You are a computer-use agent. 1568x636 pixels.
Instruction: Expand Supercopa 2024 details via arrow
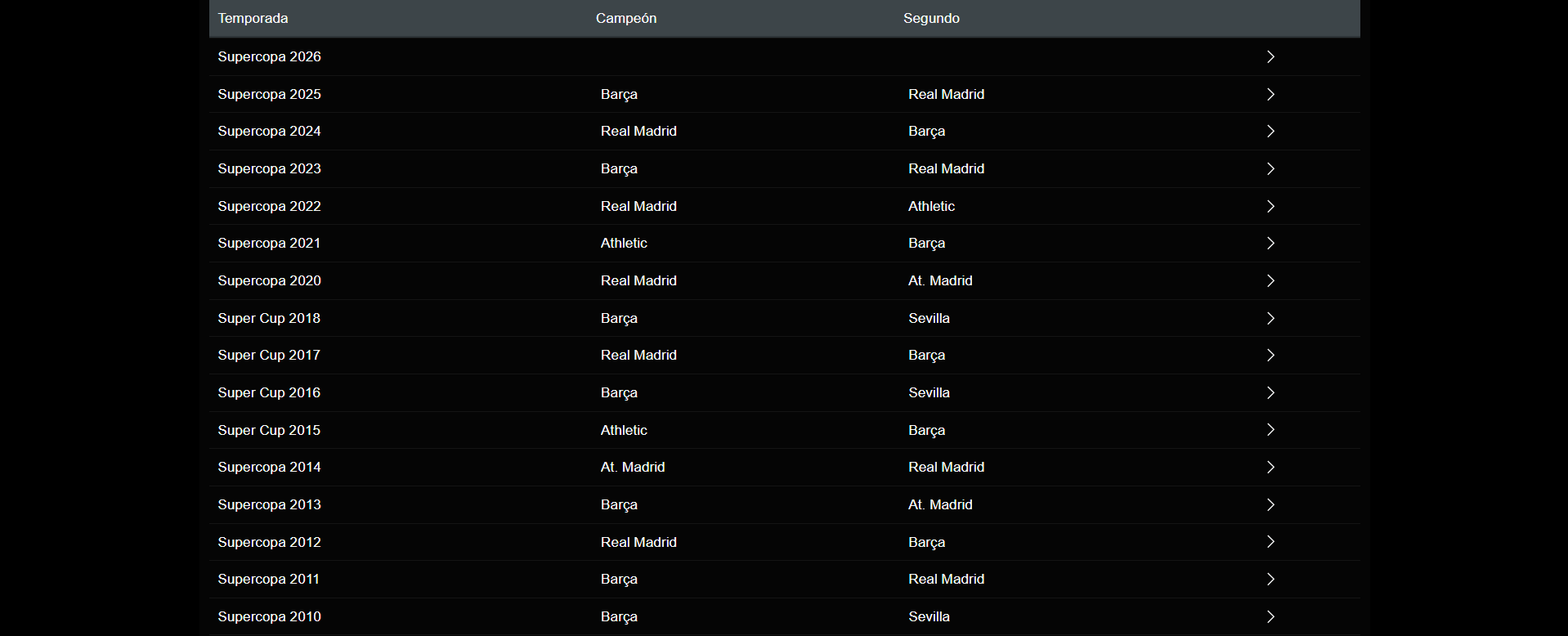click(x=1270, y=131)
